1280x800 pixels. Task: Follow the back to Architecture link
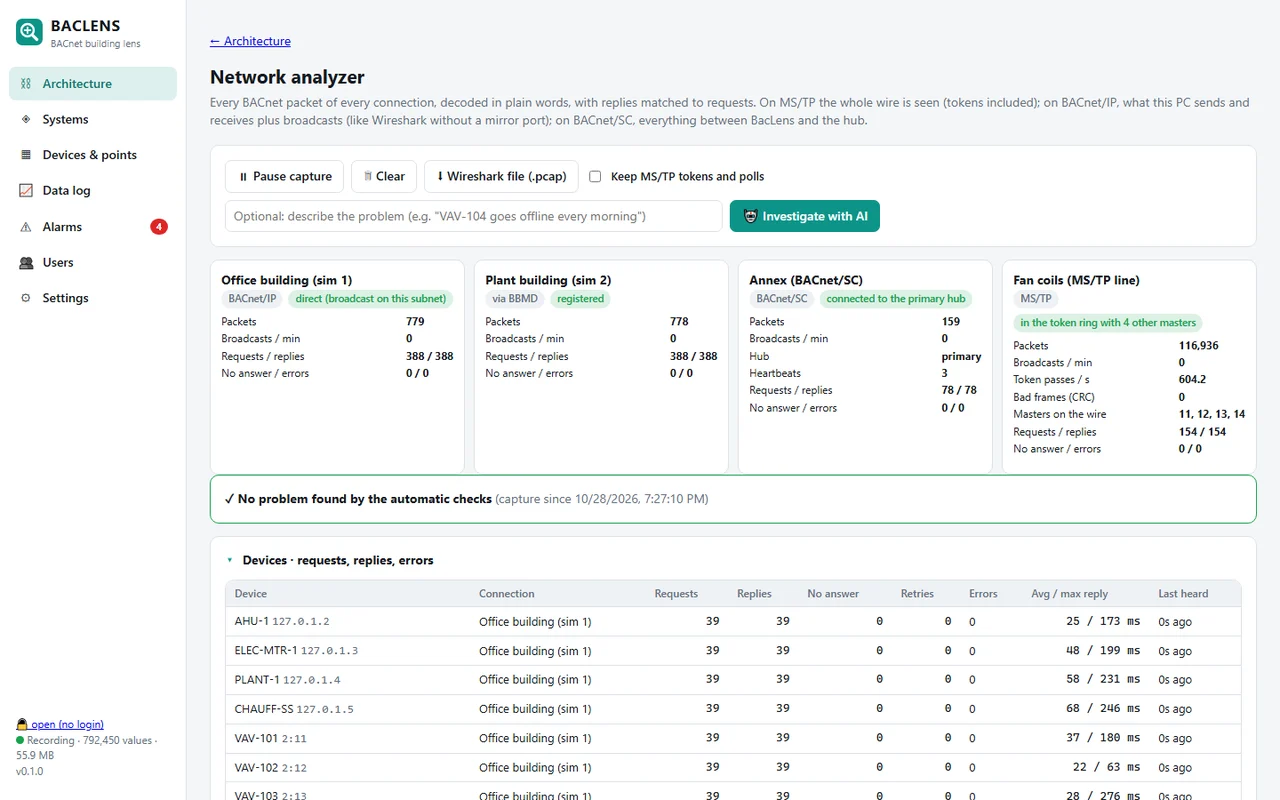pyautogui.click(x=250, y=41)
